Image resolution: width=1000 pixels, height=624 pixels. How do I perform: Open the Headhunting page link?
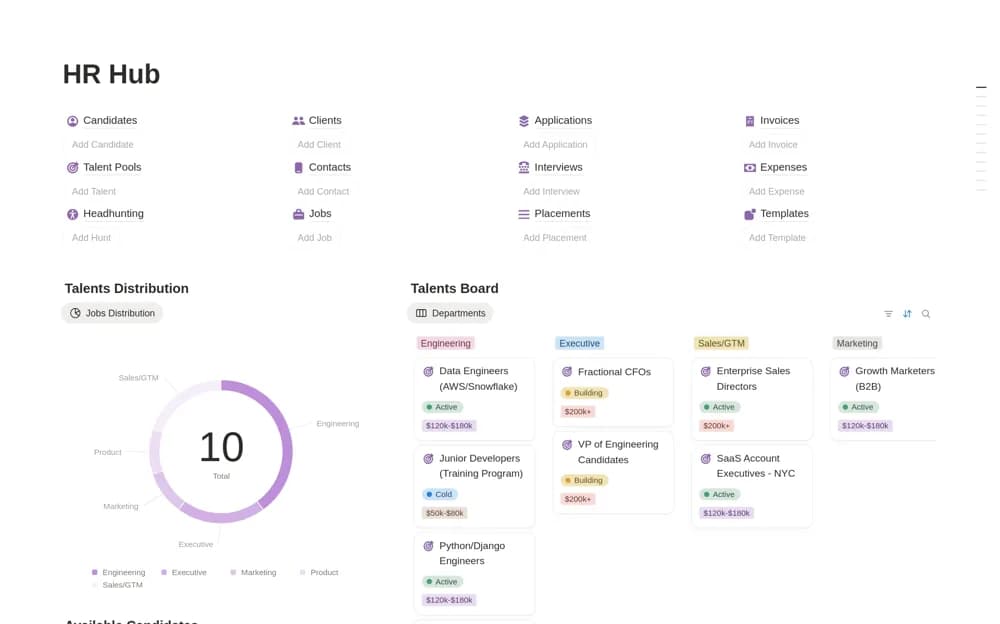point(114,214)
